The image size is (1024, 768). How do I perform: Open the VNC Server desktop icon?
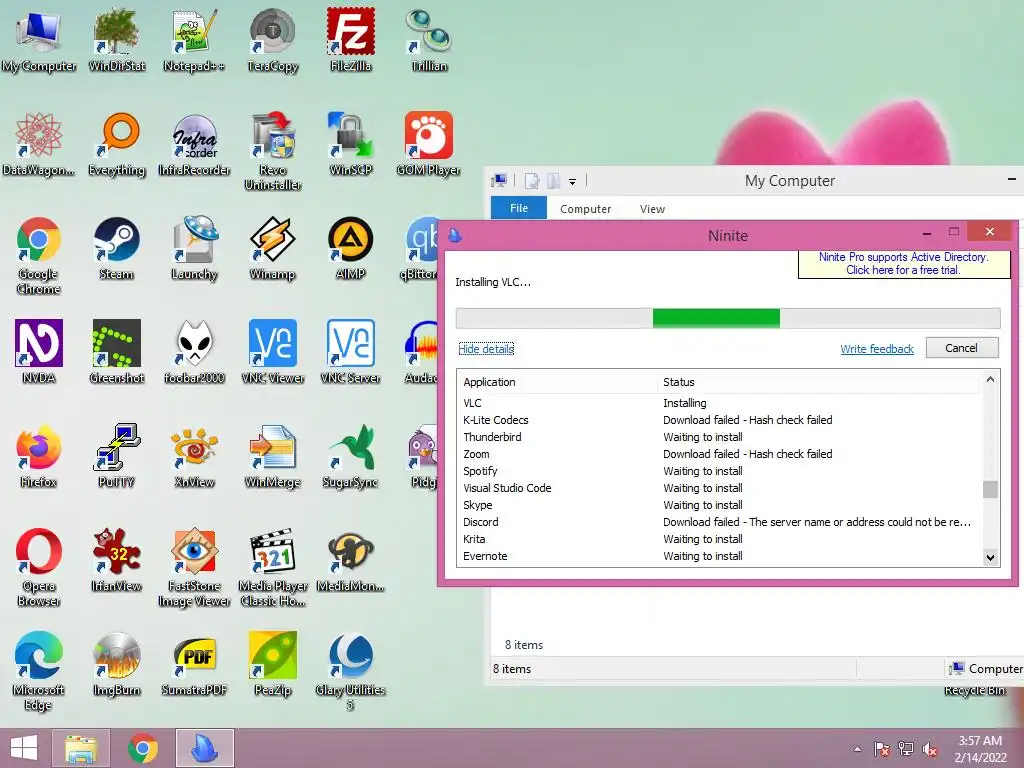point(351,351)
